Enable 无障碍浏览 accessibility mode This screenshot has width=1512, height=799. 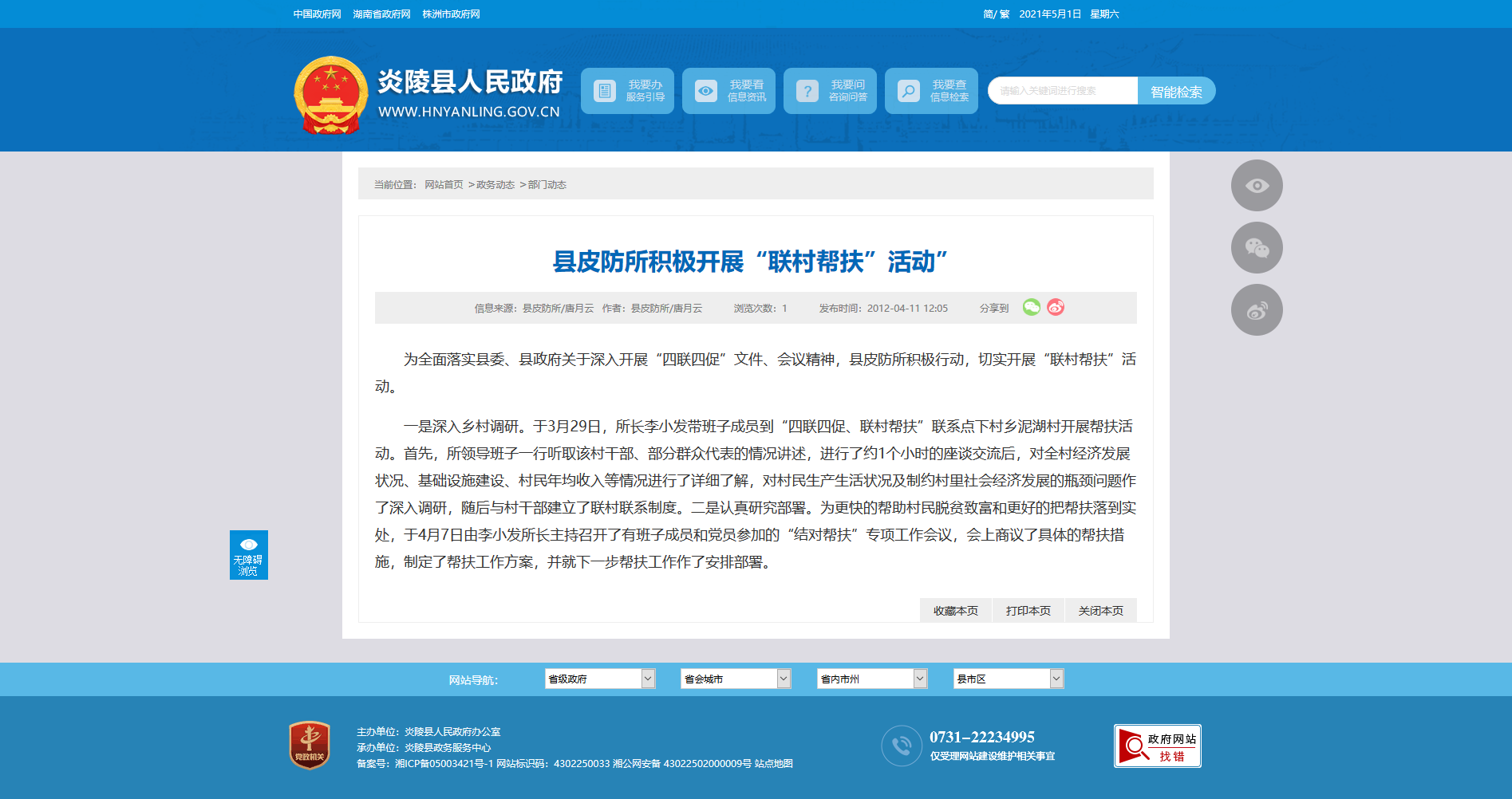click(249, 555)
